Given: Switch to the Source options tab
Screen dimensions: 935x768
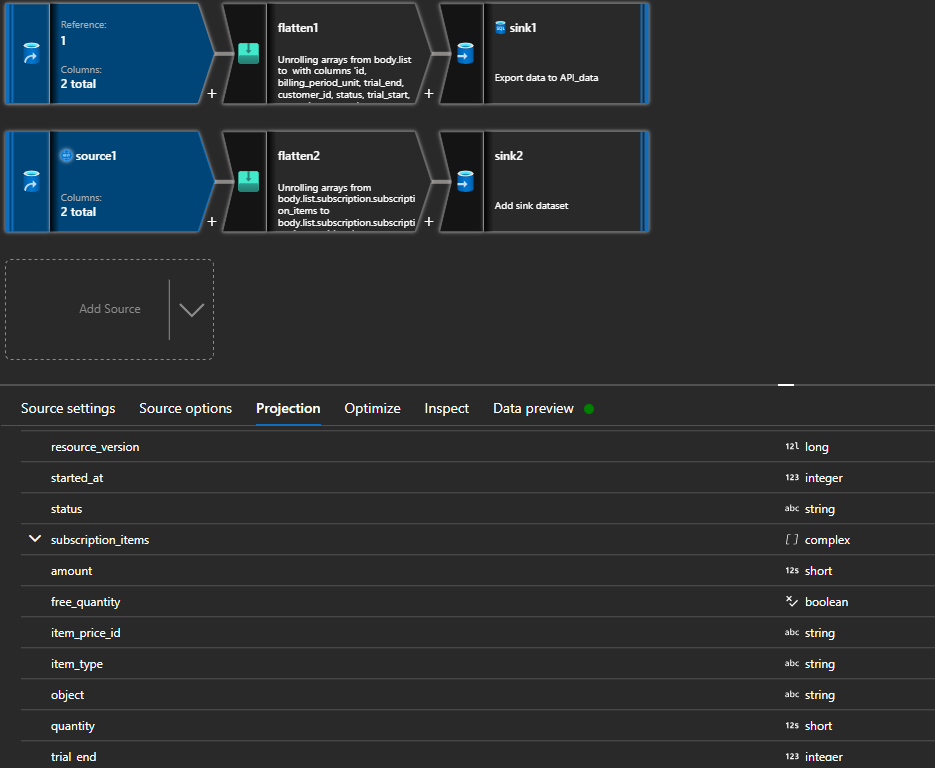Looking at the screenshot, I should pos(185,408).
